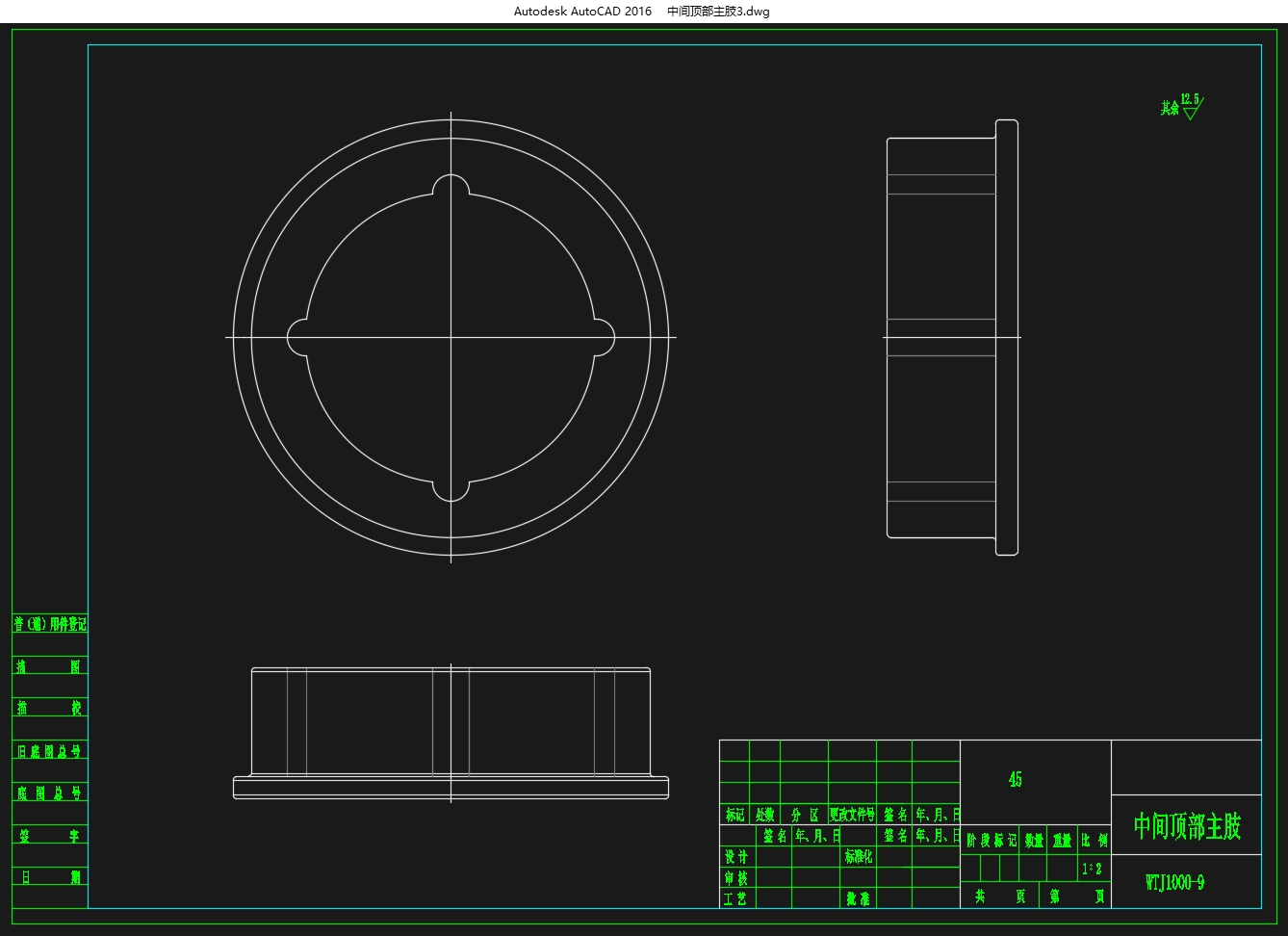Image resolution: width=1288 pixels, height=936 pixels.
Task: Click the 批准 label
Action: coord(859,898)
